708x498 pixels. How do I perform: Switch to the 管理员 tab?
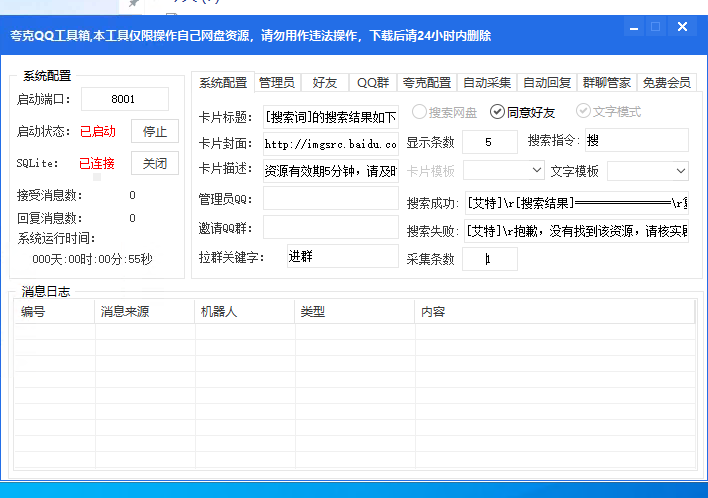276,83
